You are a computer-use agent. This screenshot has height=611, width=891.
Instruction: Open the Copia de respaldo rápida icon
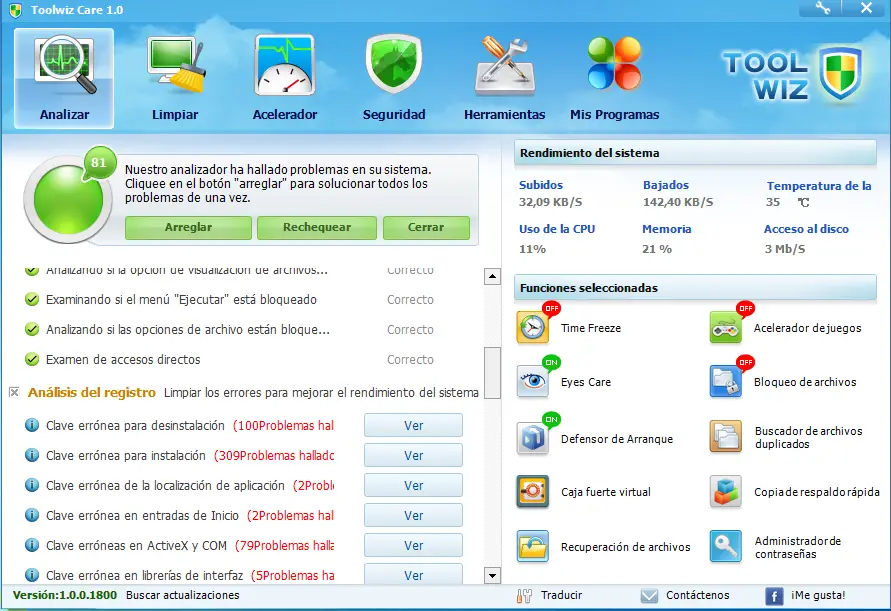tap(726, 491)
